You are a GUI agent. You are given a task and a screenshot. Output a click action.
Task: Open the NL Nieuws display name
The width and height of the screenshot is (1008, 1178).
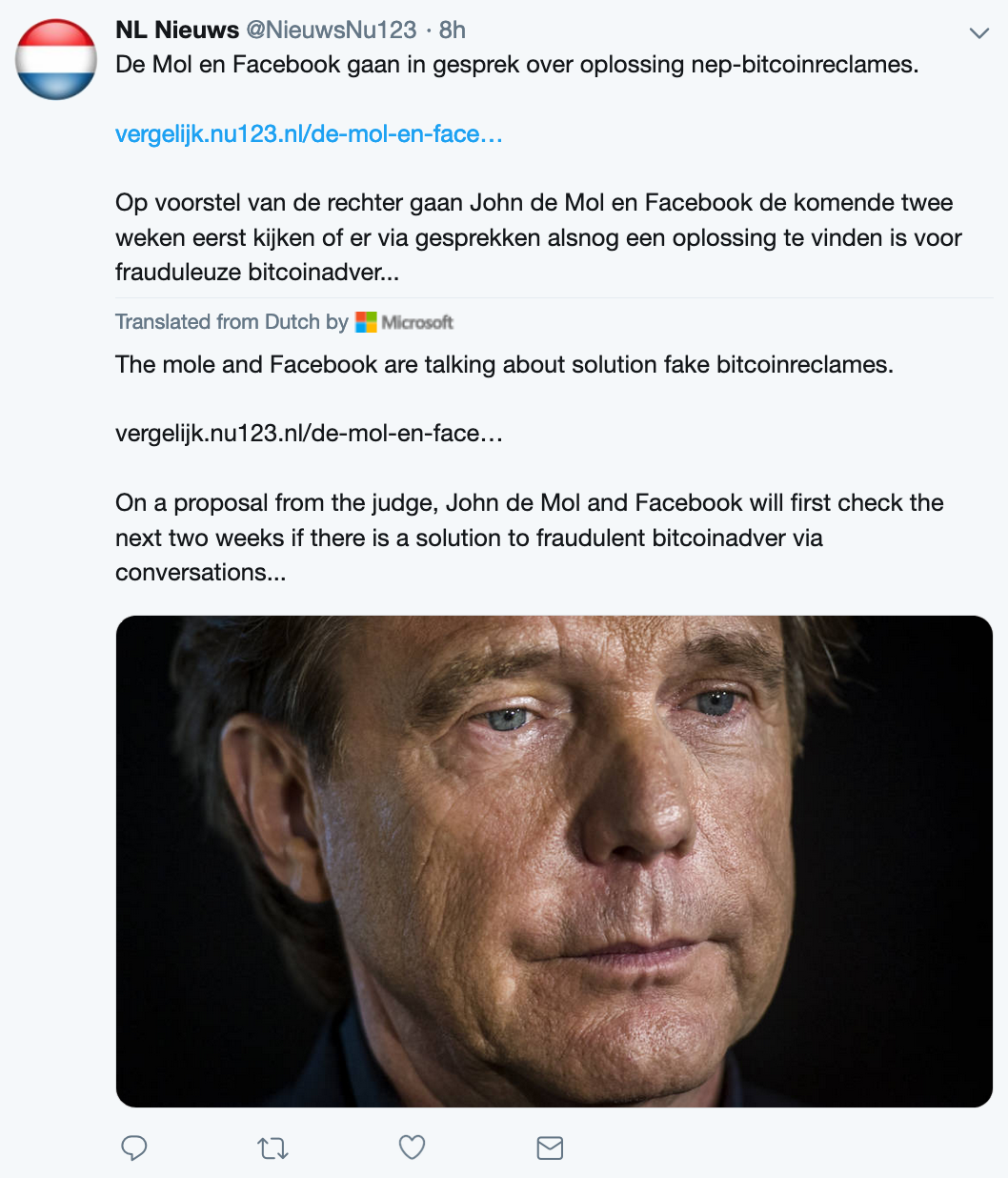click(x=177, y=30)
